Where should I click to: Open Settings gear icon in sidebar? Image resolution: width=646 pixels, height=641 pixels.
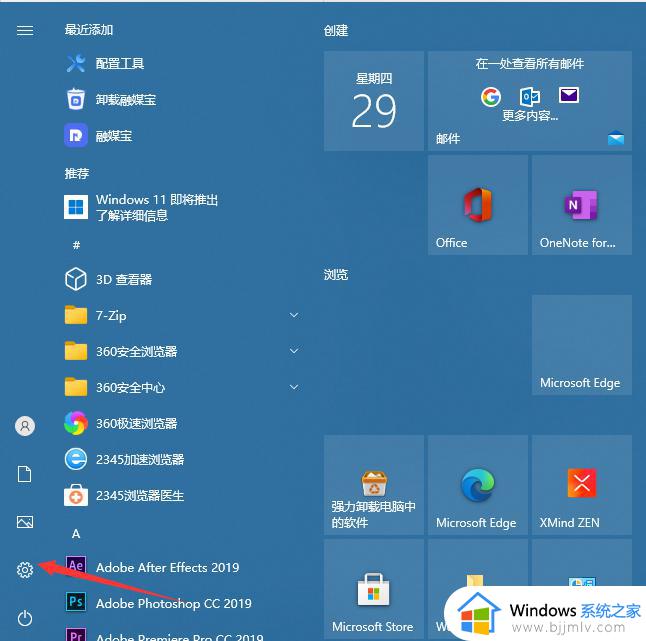click(25, 570)
